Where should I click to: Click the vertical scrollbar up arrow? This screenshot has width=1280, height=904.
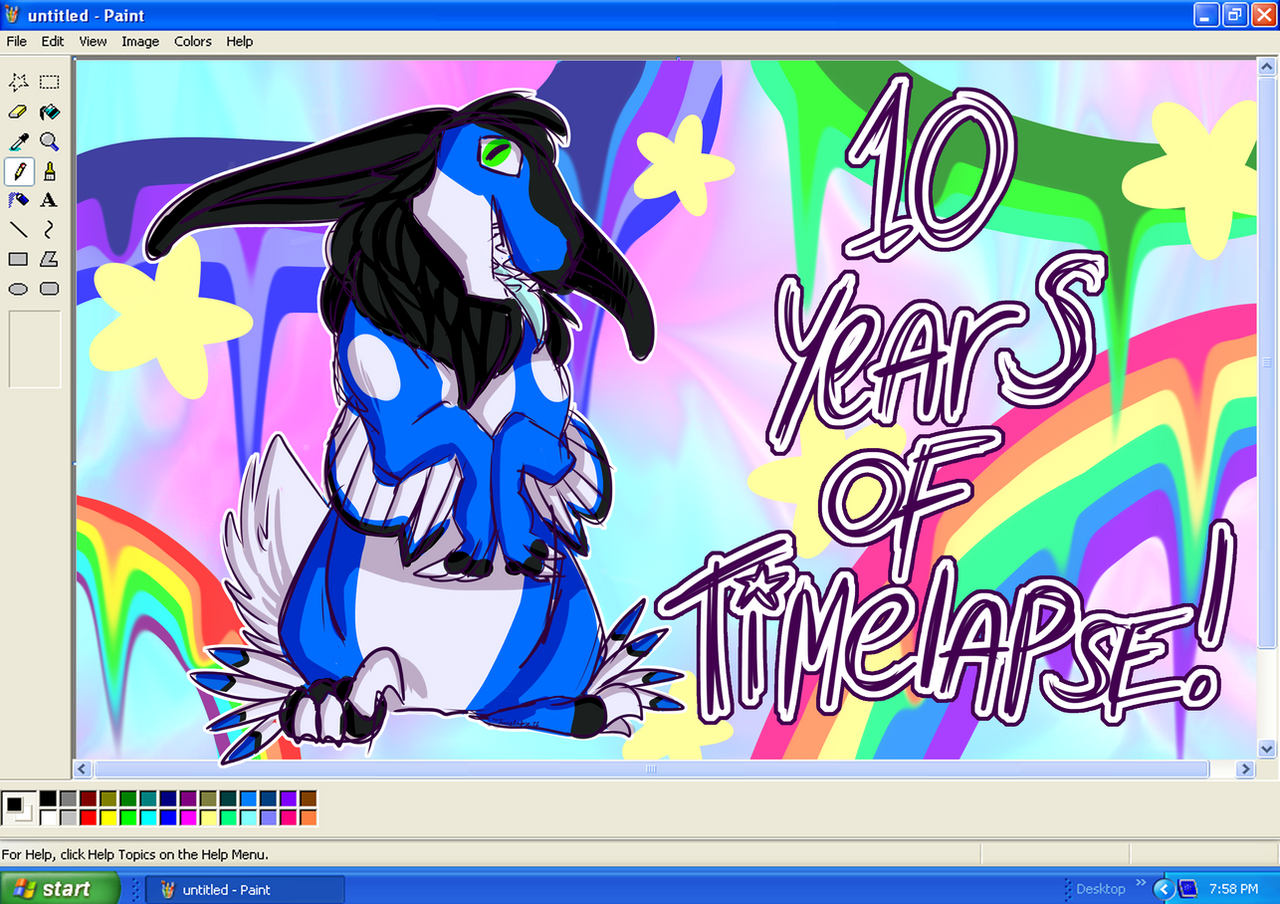pyautogui.click(x=1267, y=68)
